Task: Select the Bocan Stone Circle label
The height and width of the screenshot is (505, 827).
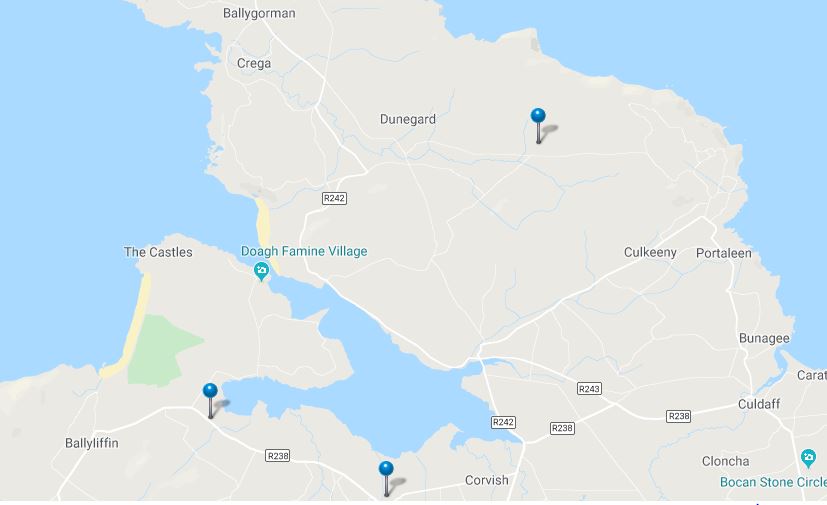Action: (773, 482)
